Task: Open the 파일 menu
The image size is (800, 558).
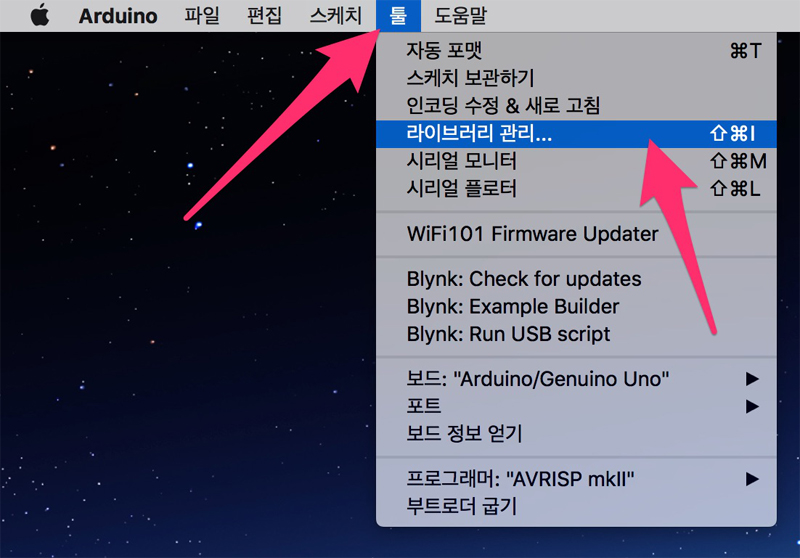Action: [x=202, y=15]
